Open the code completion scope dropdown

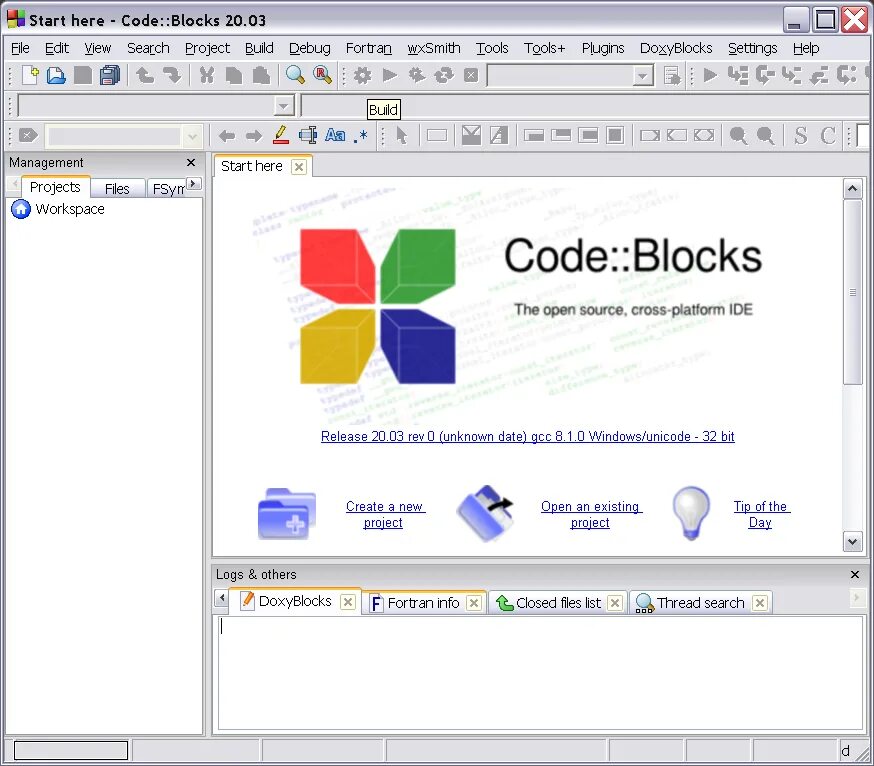point(284,105)
